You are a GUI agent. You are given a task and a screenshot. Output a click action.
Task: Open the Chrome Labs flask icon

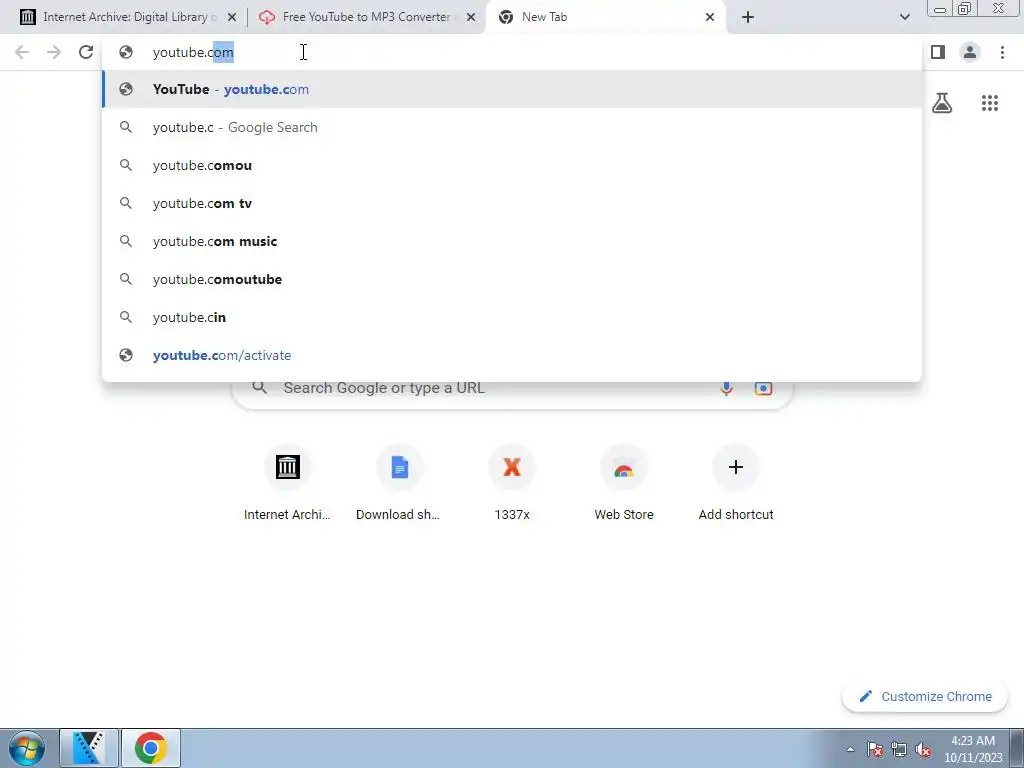942,103
